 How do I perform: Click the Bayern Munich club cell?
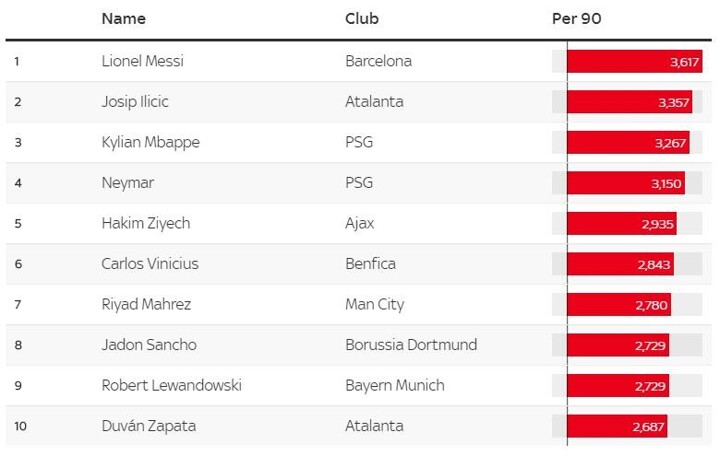pos(394,385)
